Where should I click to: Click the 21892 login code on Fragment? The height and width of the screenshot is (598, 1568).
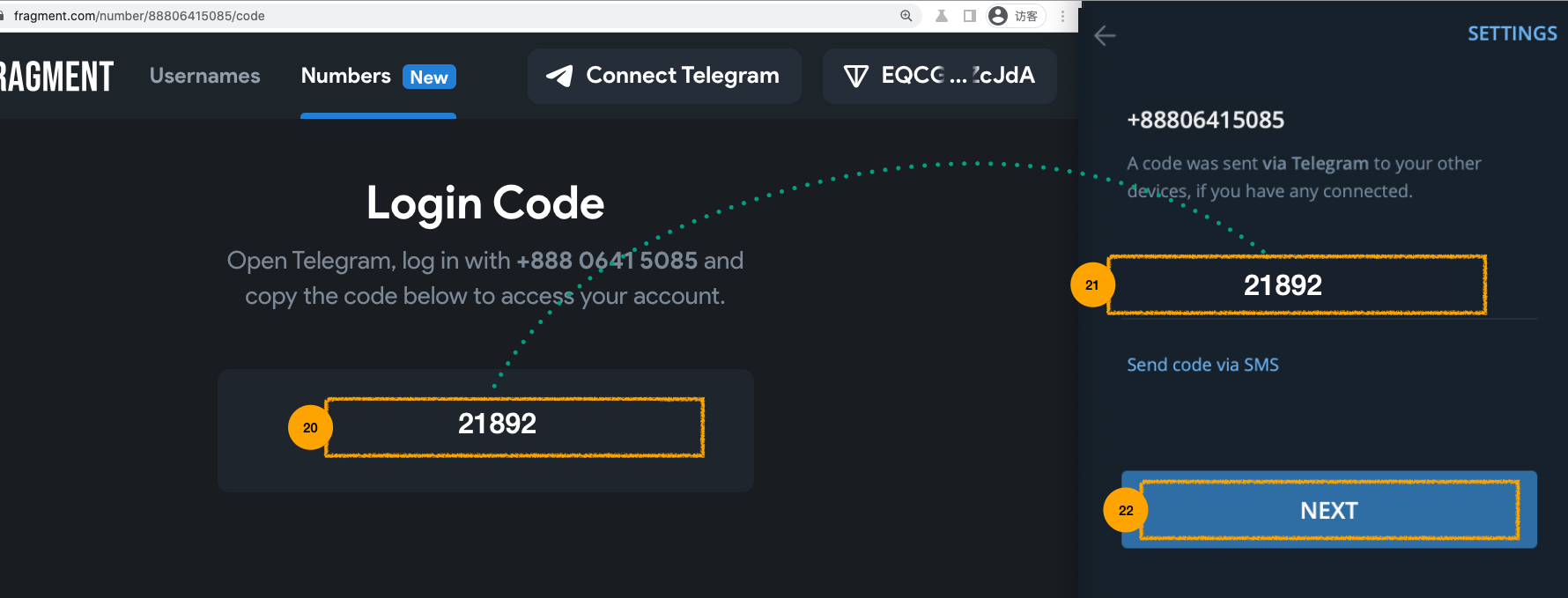click(x=497, y=425)
